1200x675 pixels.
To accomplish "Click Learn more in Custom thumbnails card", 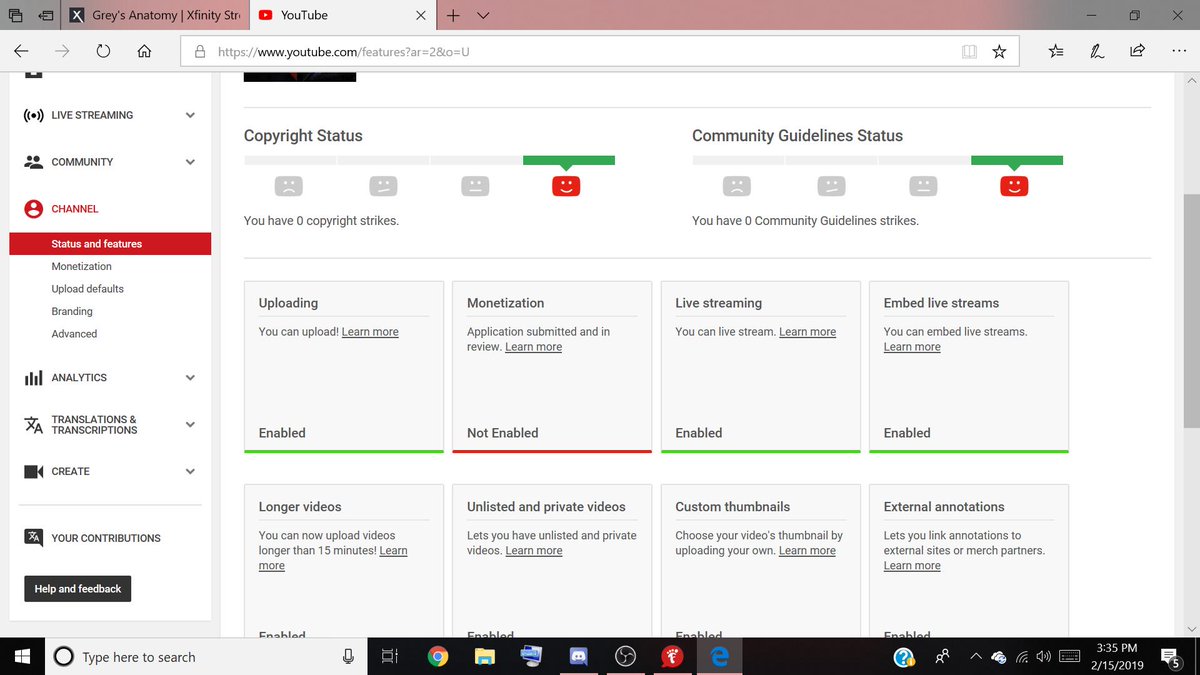I will point(807,551).
